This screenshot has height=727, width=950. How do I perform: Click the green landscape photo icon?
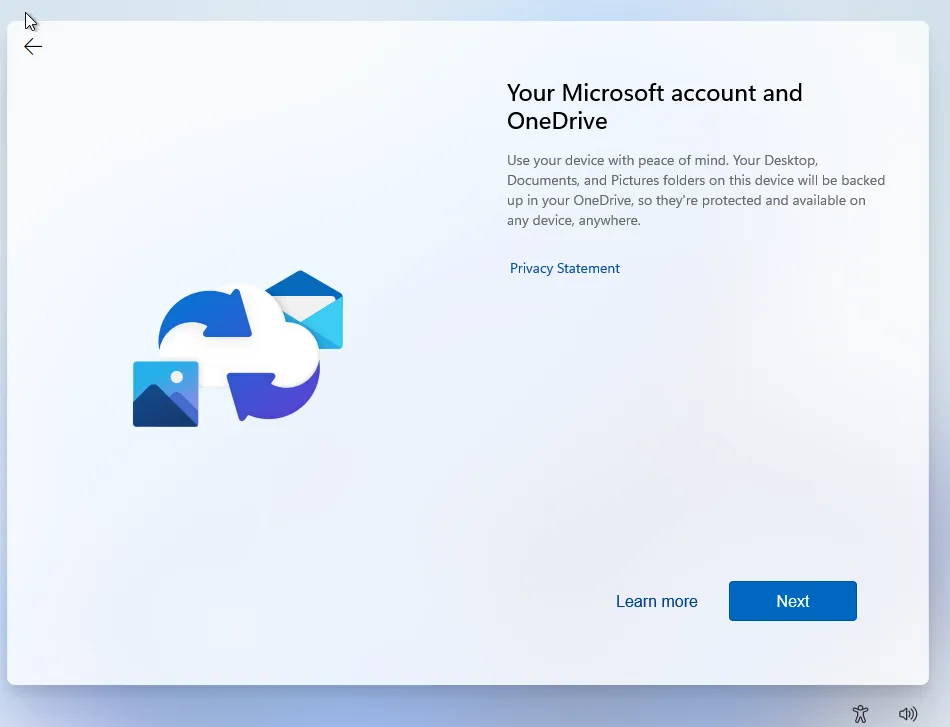(165, 395)
